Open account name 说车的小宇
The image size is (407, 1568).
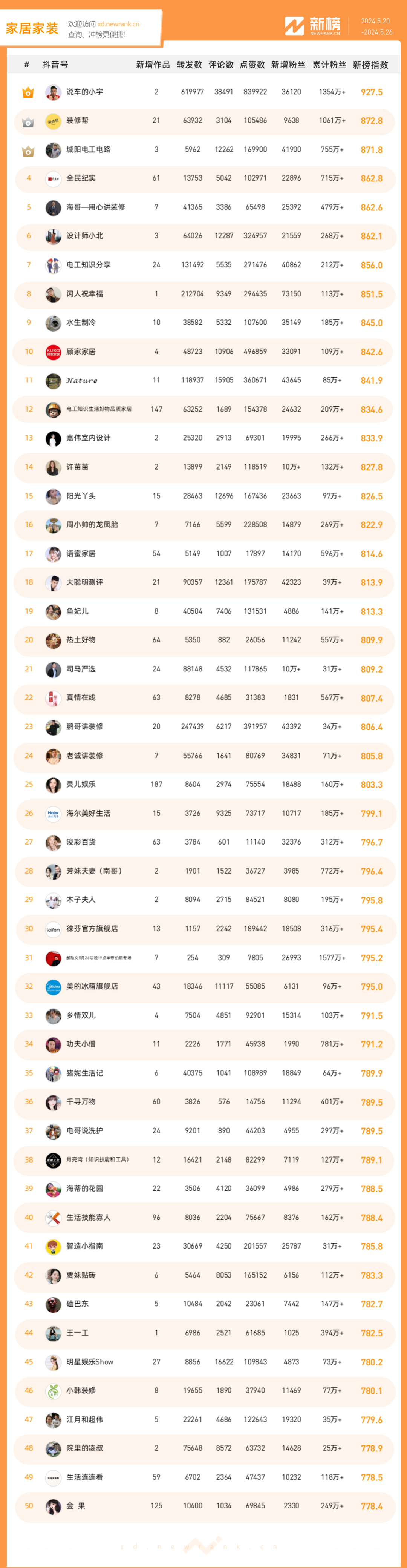point(84,92)
